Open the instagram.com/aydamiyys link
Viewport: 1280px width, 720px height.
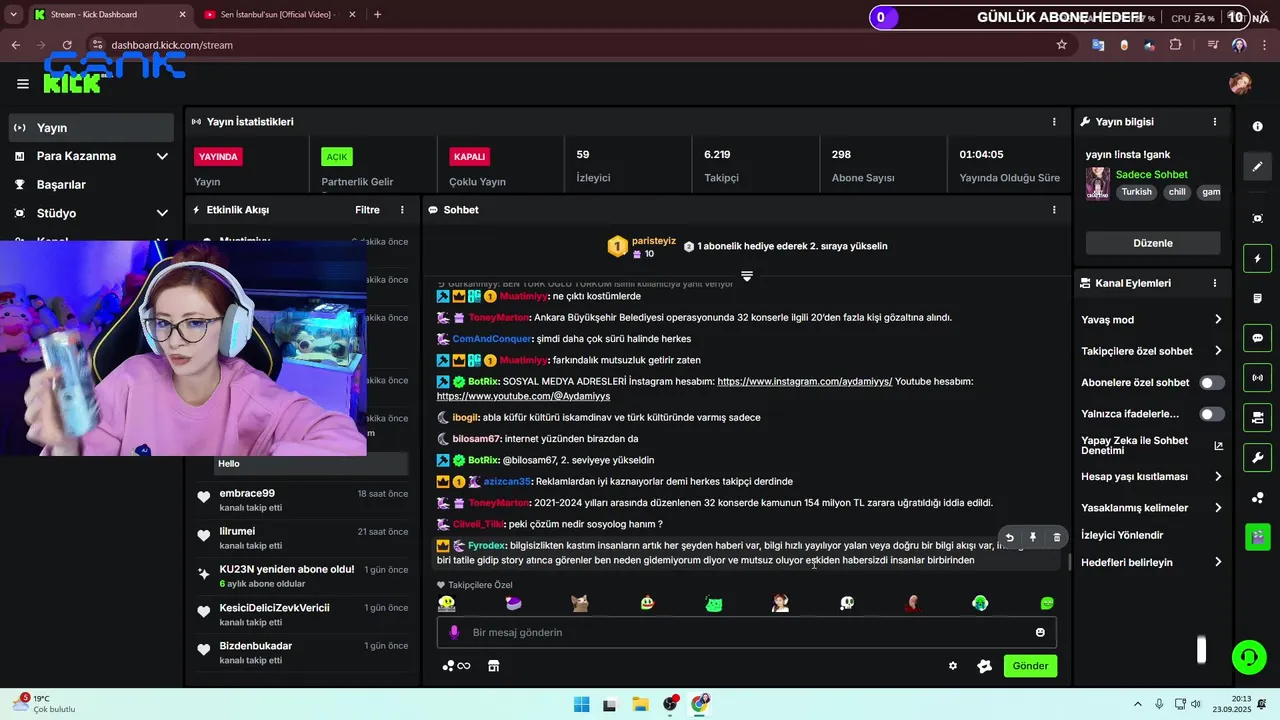pyautogui.click(x=805, y=382)
